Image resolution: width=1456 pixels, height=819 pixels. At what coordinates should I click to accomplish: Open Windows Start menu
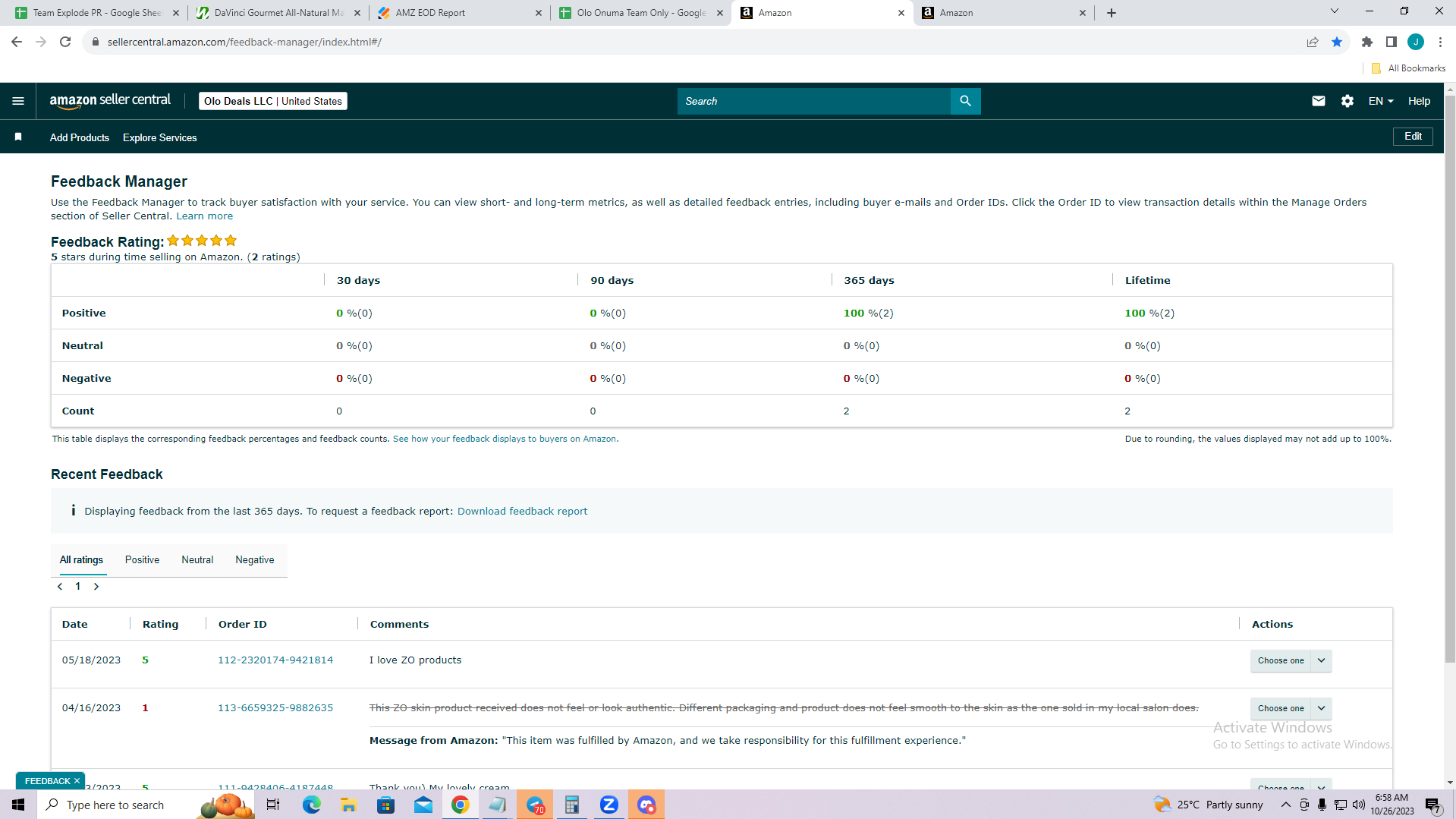coord(18,805)
